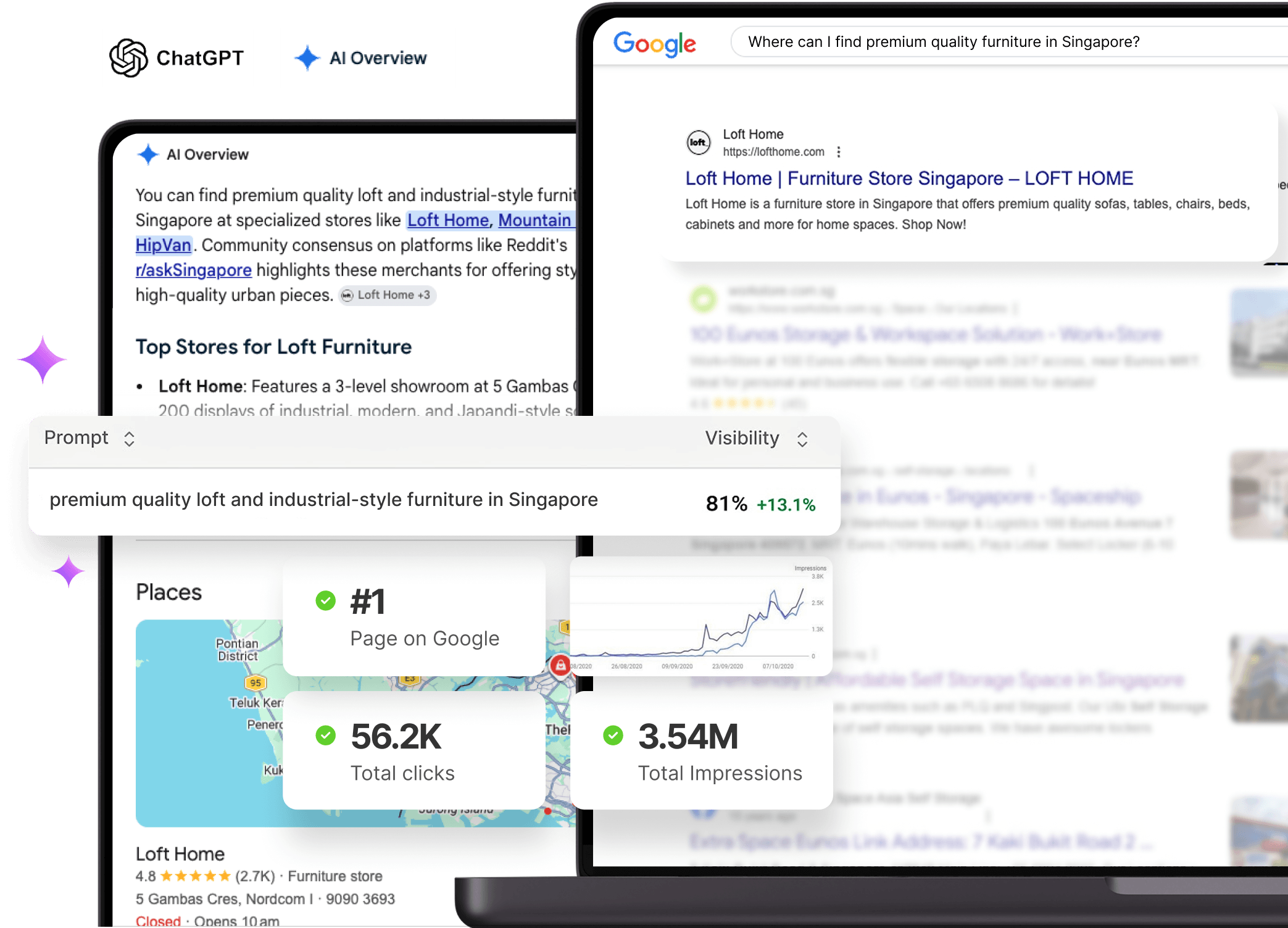Screen dimensions: 1288x928
Task: Click the Closed status text
Action: tap(158, 921)
